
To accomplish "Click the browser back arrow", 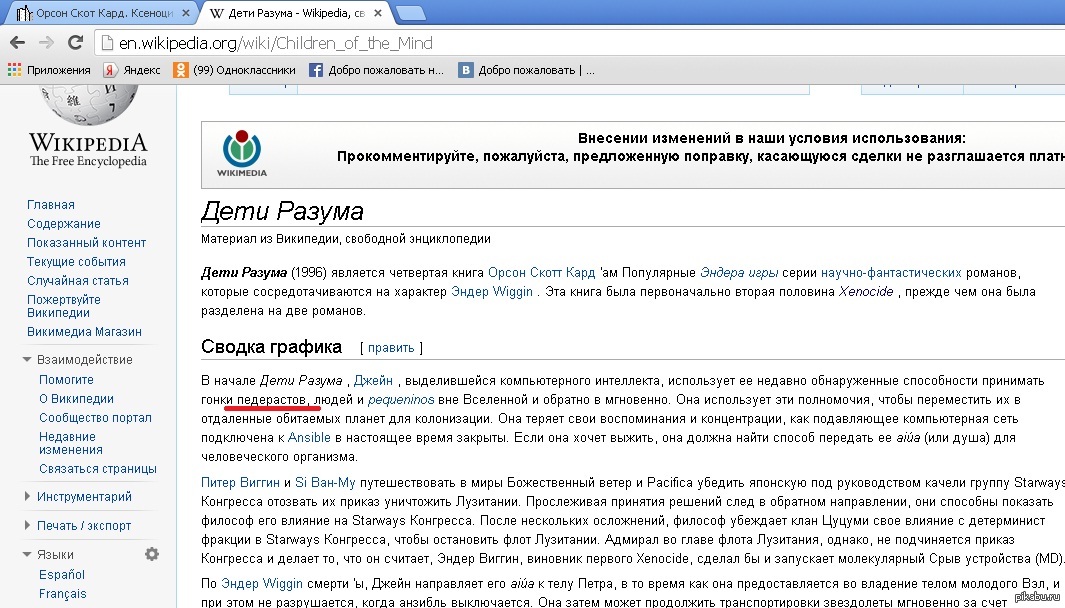I will (x=18, y=43).
